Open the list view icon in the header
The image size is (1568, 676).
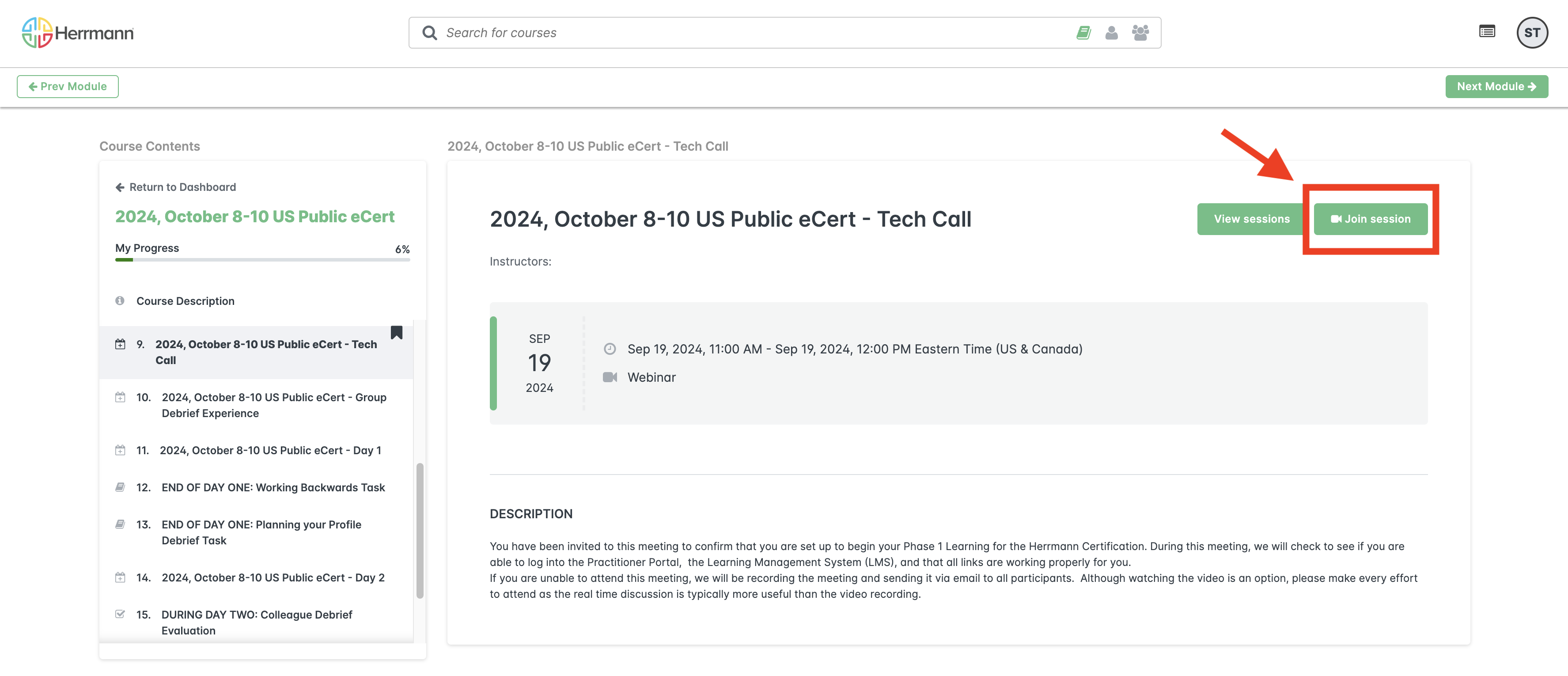click(1487, 32)
